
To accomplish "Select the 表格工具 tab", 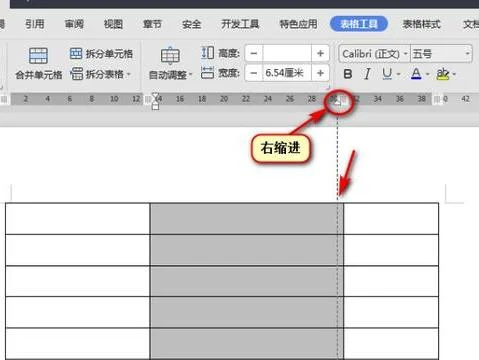I will [359, 24].
